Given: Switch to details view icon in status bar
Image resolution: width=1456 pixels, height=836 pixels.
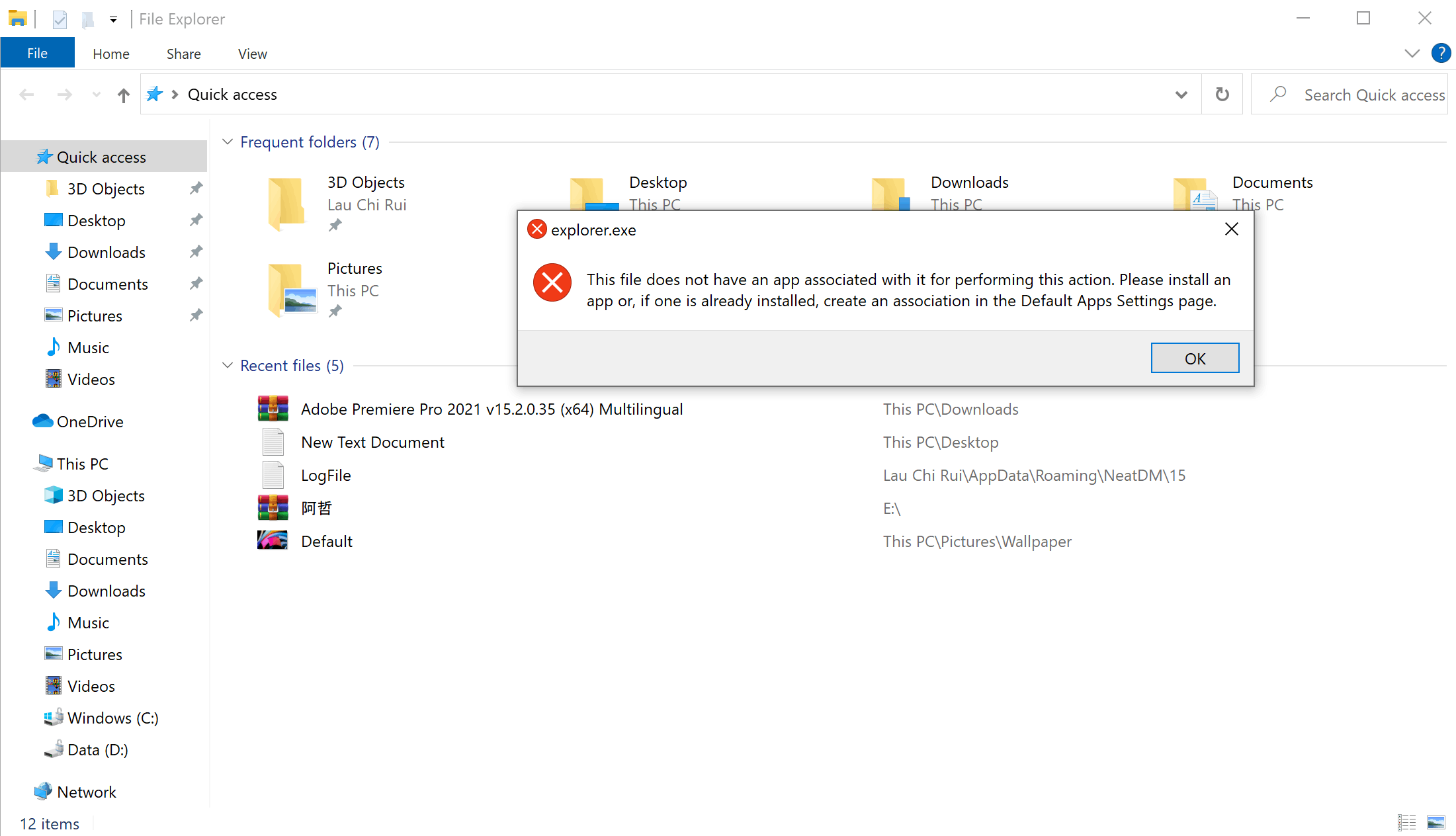Looking at the screenshot, I should (x=1406, y=822).
